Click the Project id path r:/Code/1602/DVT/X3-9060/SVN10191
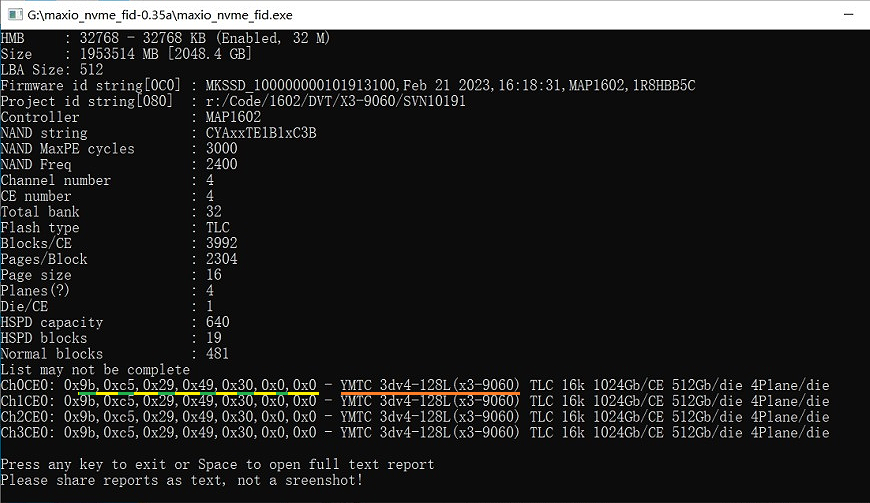This screenshot has height=503, width=870. (x=336, y=101)
